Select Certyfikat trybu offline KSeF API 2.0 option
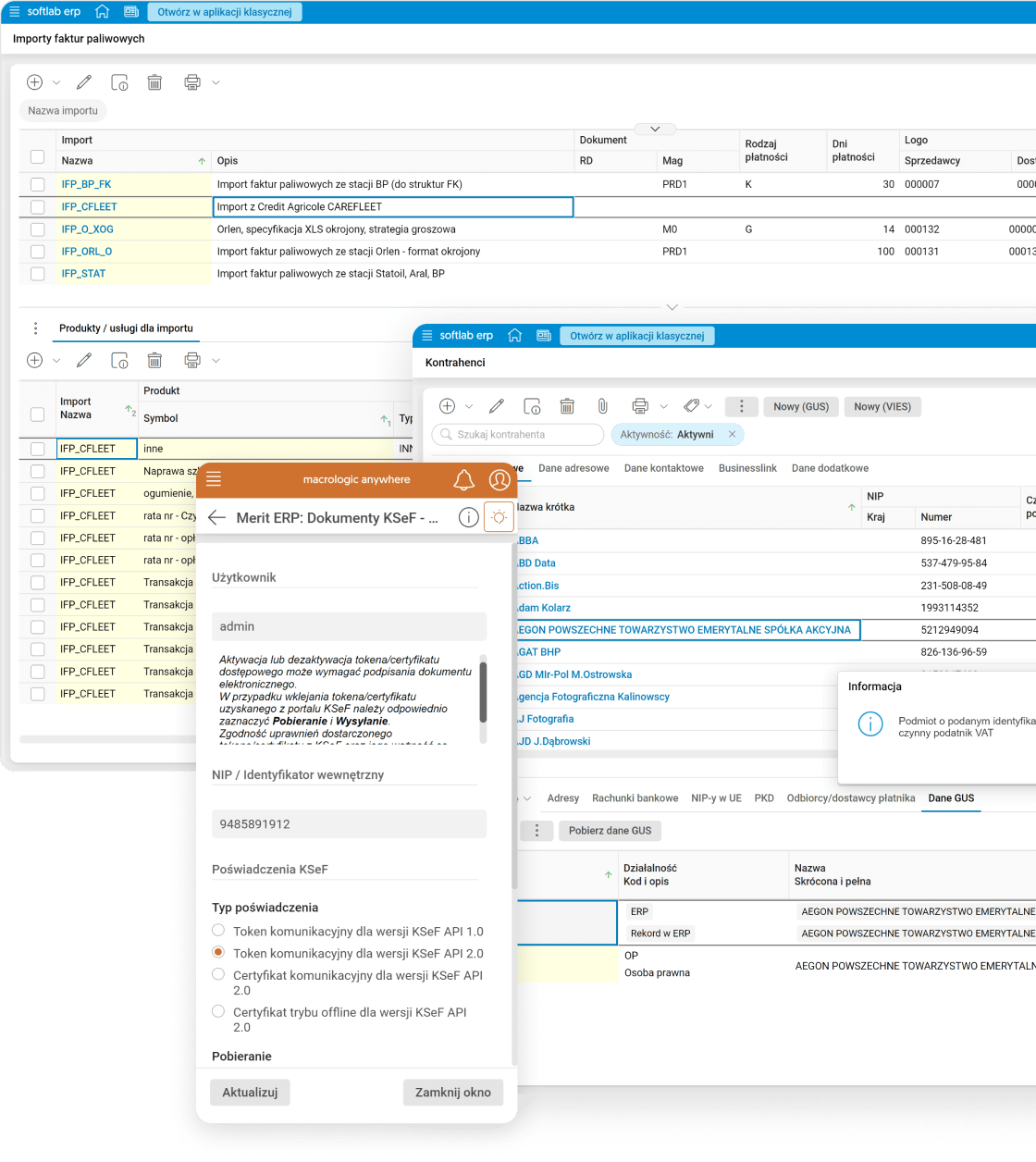The height and width of the screenshot is (1162, 1036). (x=218, y=1012)
